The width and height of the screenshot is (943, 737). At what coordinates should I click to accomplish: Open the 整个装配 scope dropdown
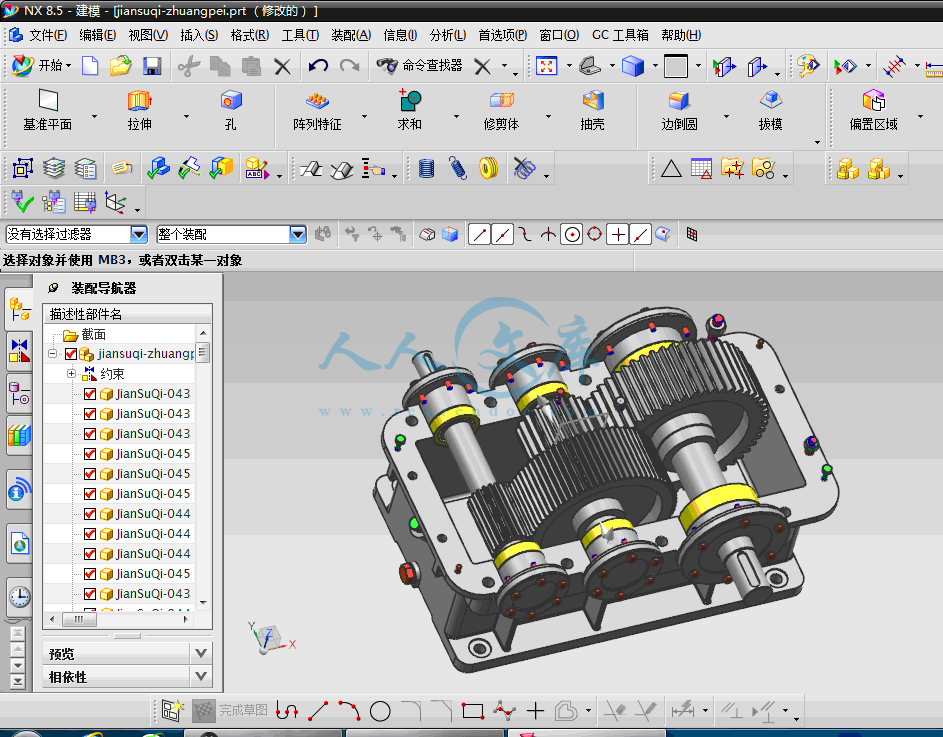point(297,234)
